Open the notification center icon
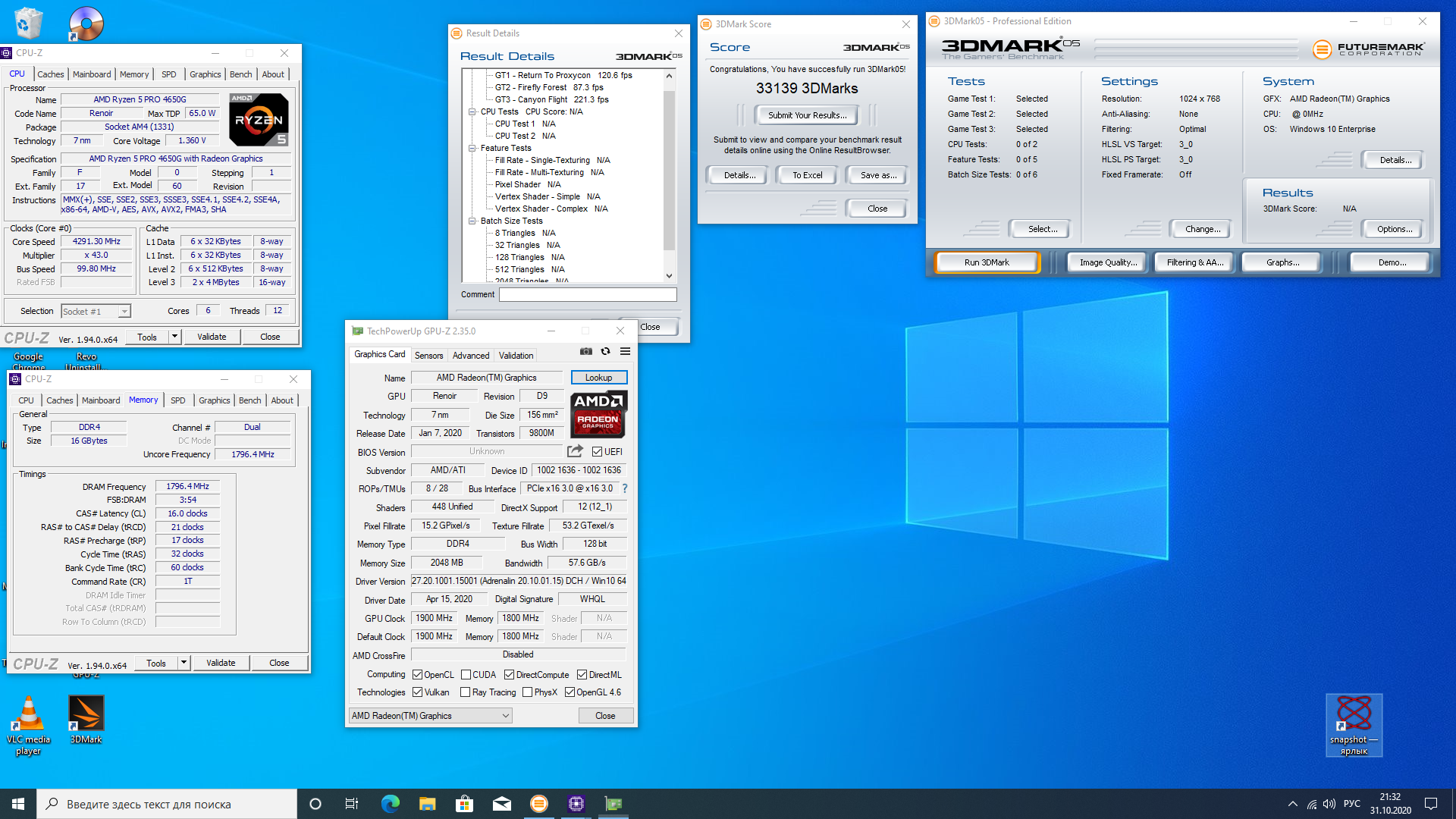 pyautogui.click(x=1431, y=804)
